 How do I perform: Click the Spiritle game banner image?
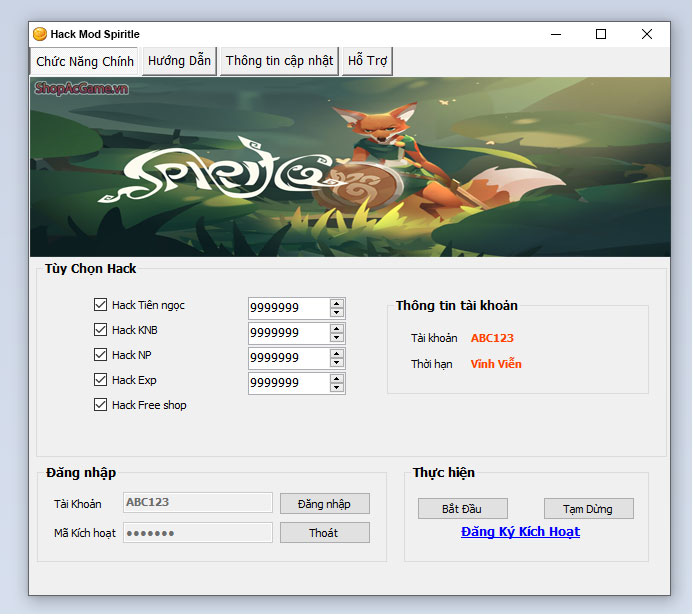pos(350,167)
